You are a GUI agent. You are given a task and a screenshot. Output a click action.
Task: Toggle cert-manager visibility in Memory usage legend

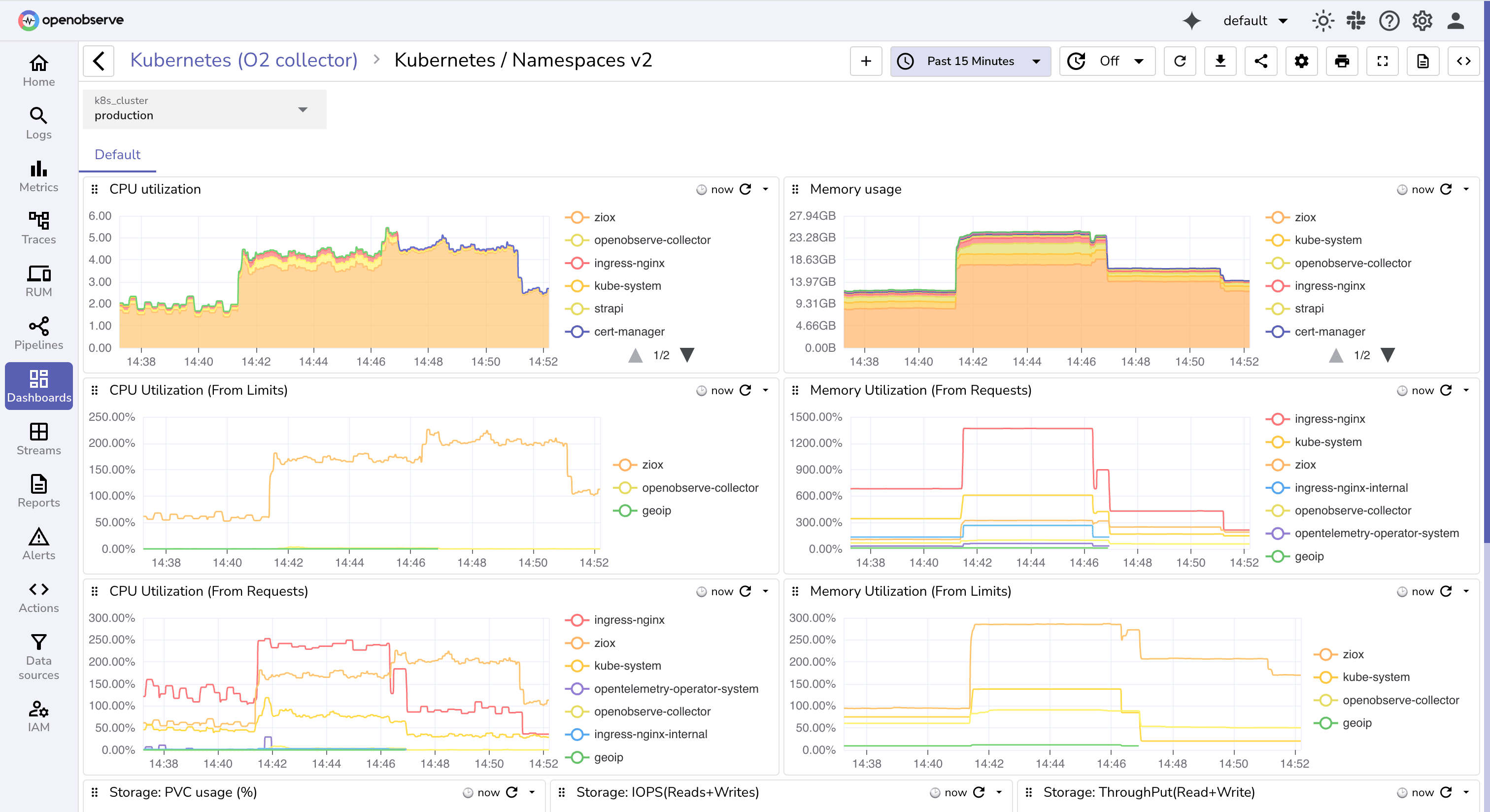pos(1328,332)
